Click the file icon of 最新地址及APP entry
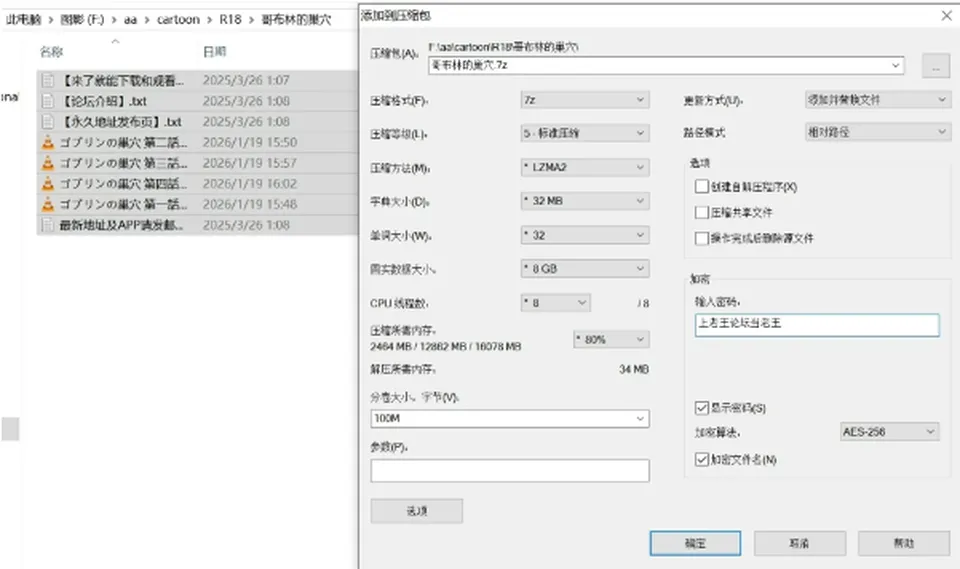960x569 pixels. pos(48,225)
